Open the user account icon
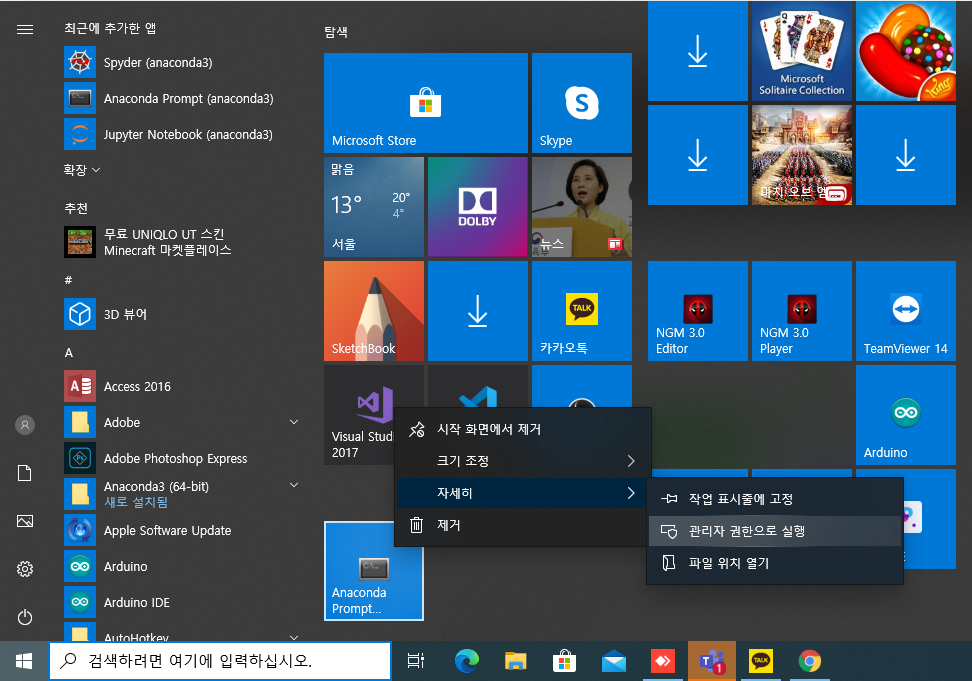The height and width of the screenshot is (681, 972). point(25,425)
